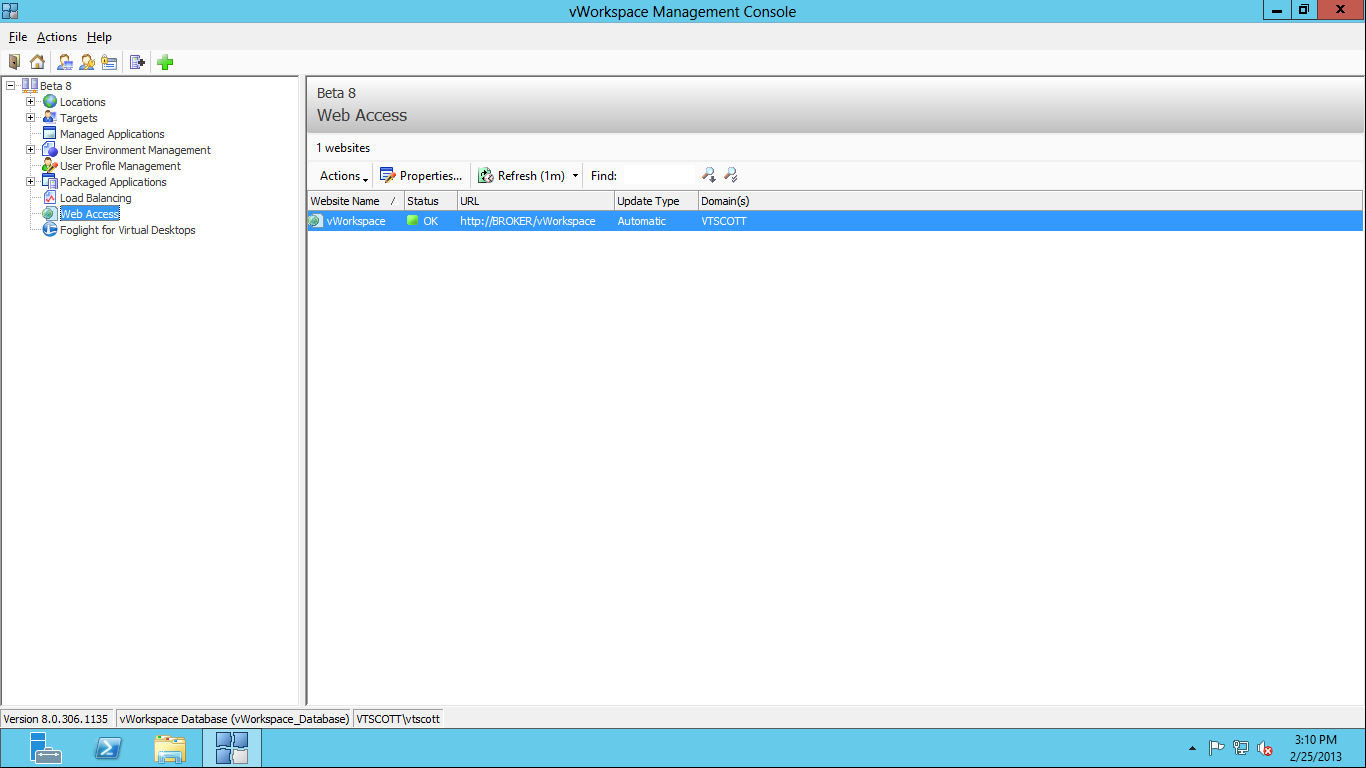Sort by Status column header
The width and height of the screenshot is (1366, 768).
point(430,201)
